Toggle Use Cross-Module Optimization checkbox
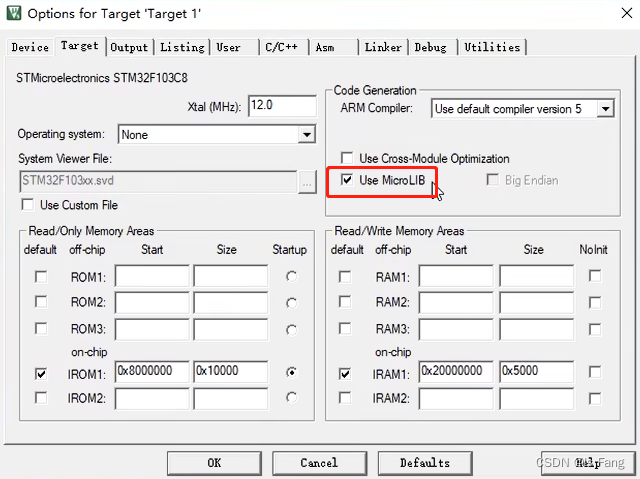 [x=347, y=158]
